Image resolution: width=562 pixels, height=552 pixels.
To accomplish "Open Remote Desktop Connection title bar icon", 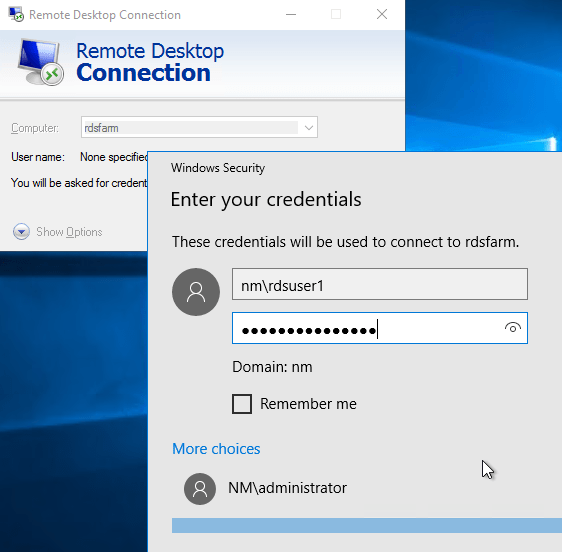I will 16,14.
